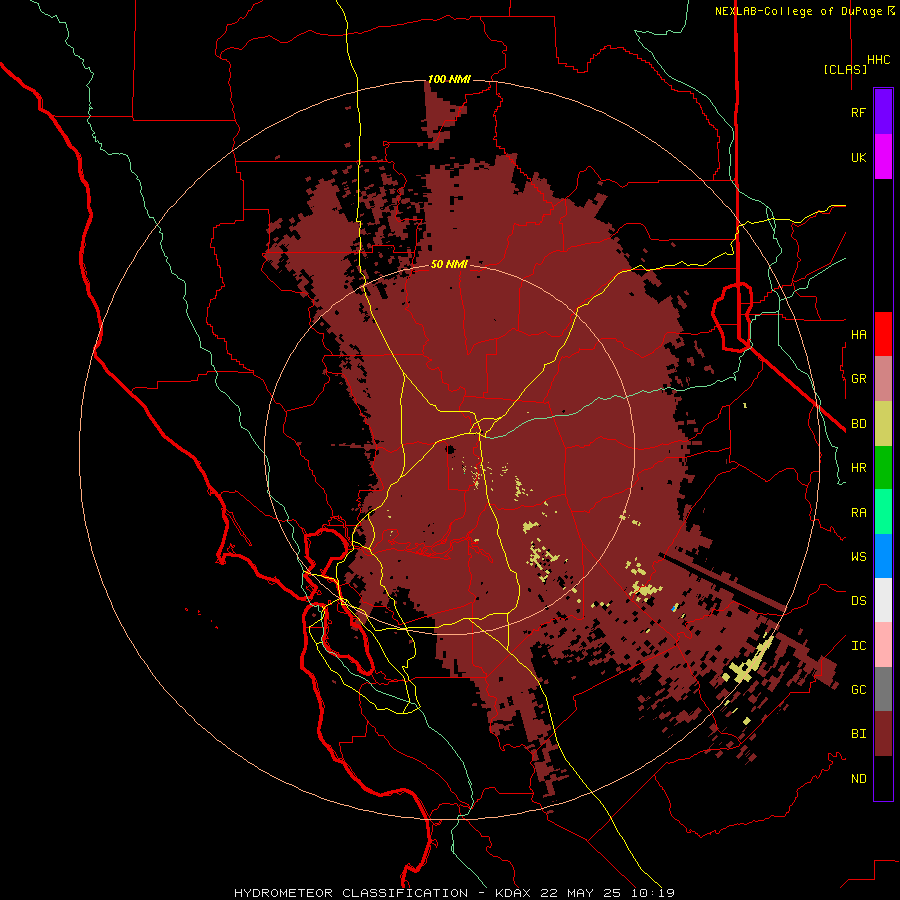The image size is (900, 900).
Task: Click the DS white legend swatch
Action: [x=883, y=600]
